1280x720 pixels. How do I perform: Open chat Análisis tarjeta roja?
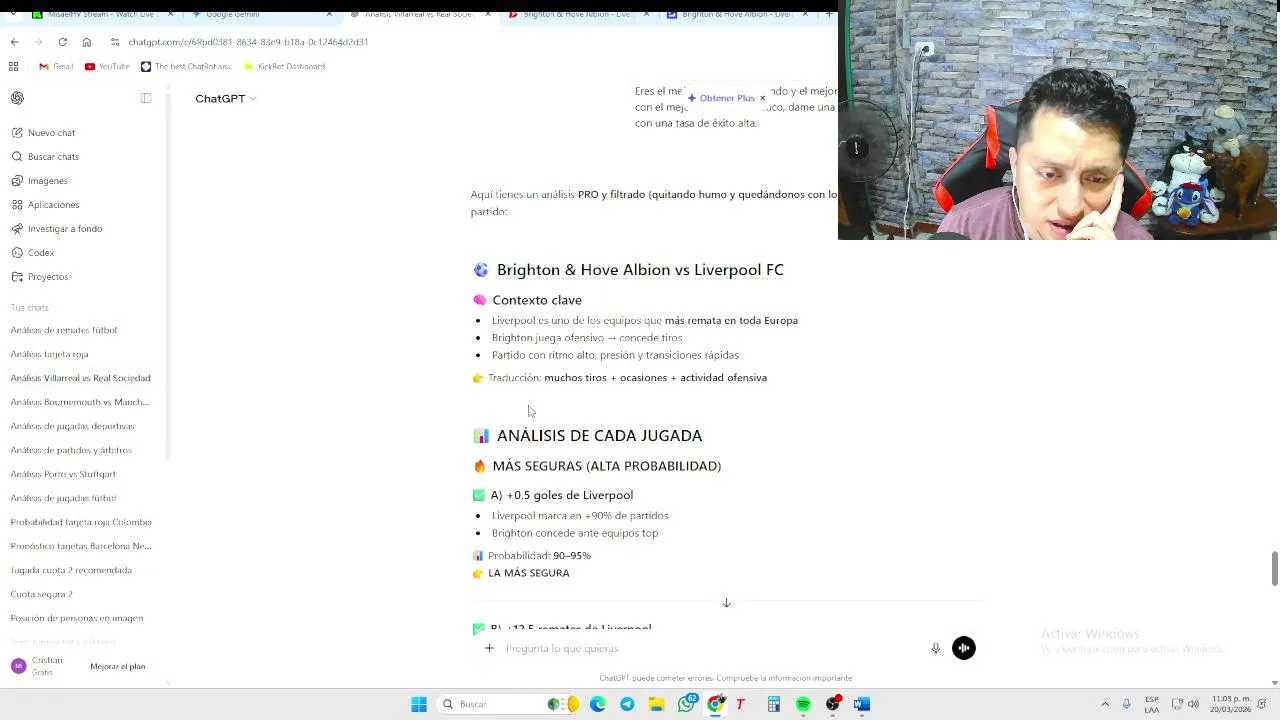[x=50, y=354]
